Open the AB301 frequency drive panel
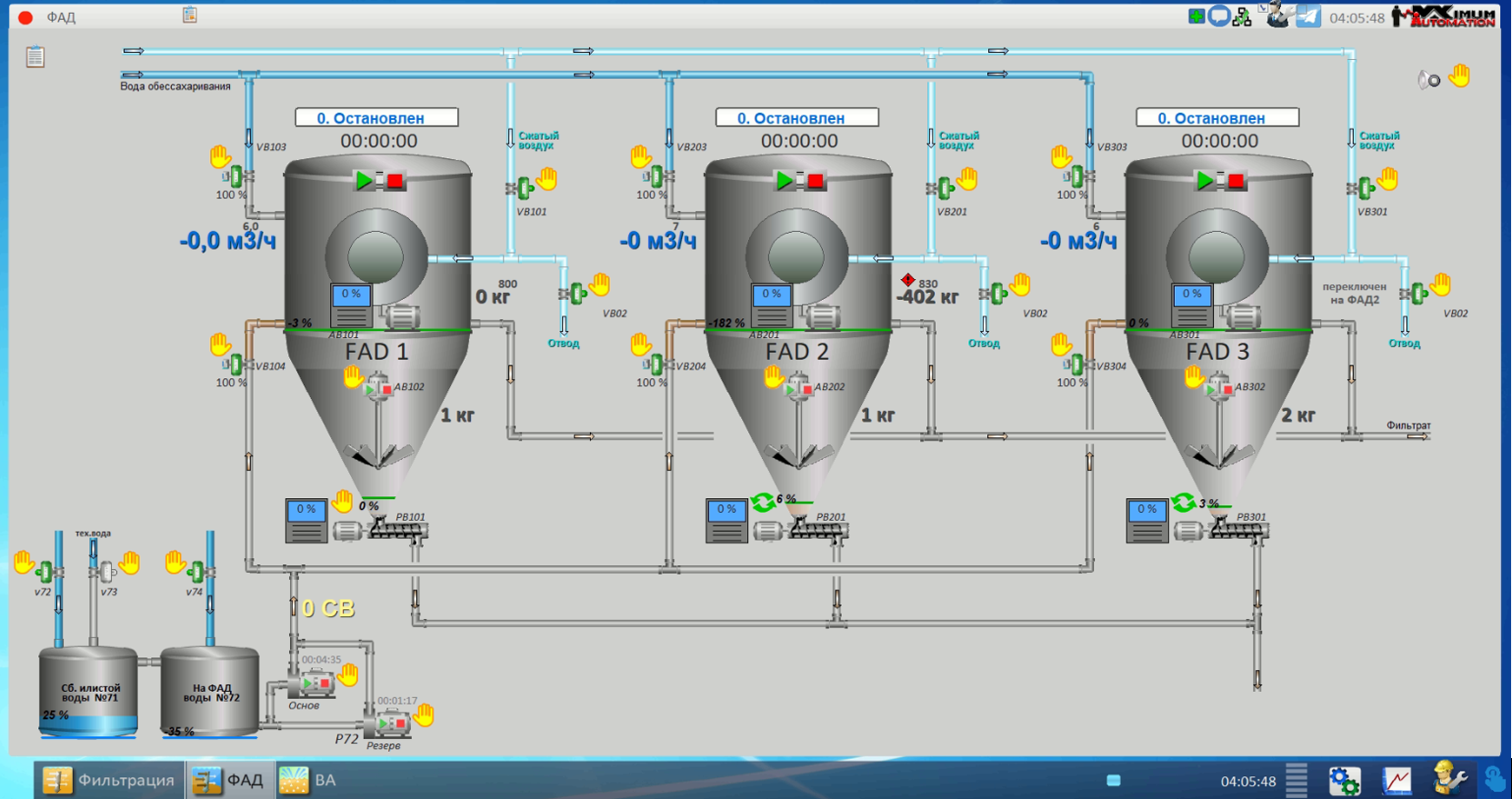Image resolution: width=1512 pixels, height=799 pixels. click(1192, 305)
